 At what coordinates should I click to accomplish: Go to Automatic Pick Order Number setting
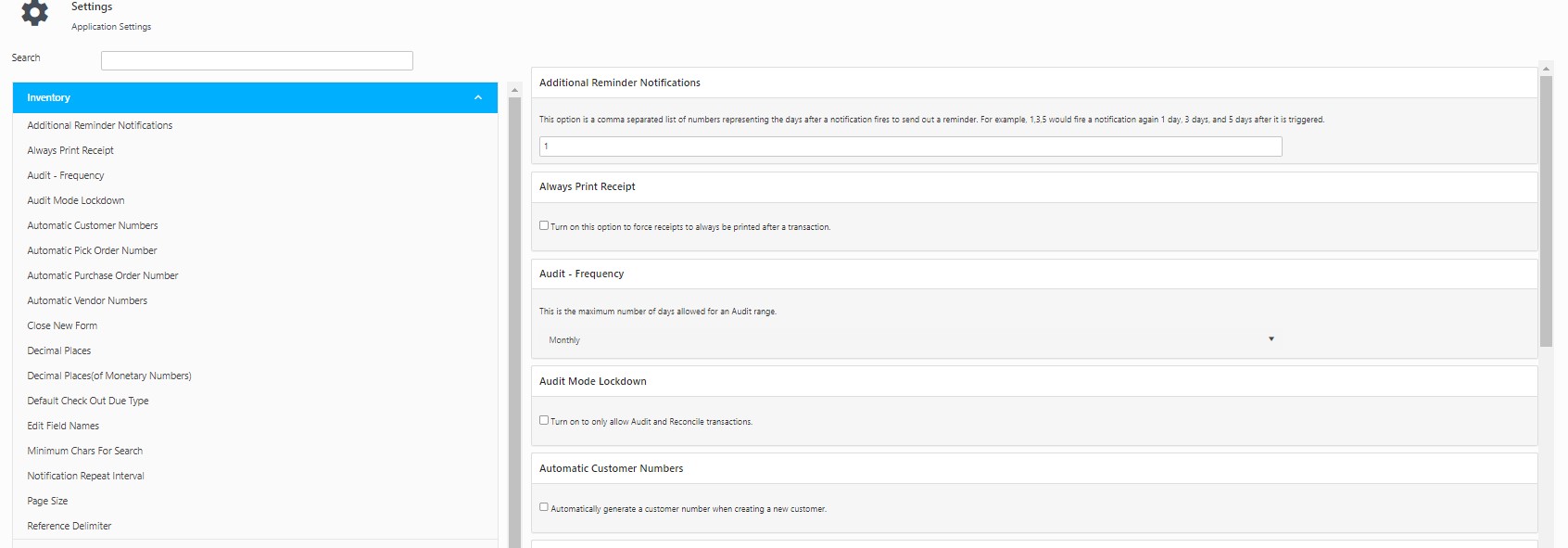coord(92,250)
